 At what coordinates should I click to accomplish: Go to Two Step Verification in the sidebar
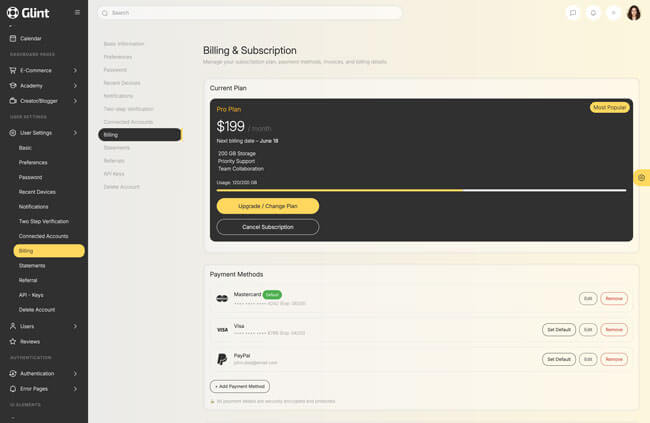44,221
